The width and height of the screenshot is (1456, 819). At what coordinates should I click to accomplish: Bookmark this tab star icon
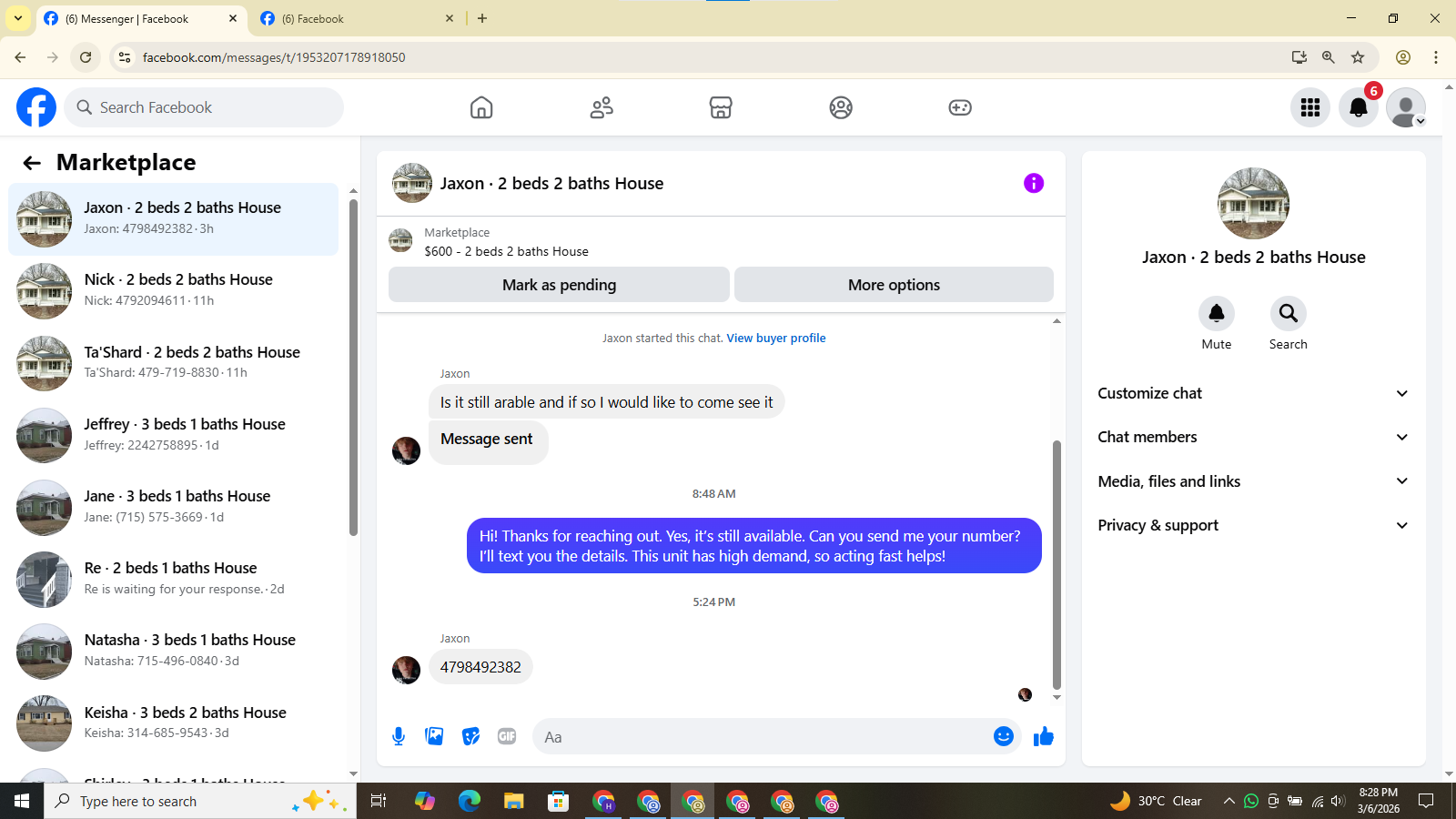point(1358,57)
